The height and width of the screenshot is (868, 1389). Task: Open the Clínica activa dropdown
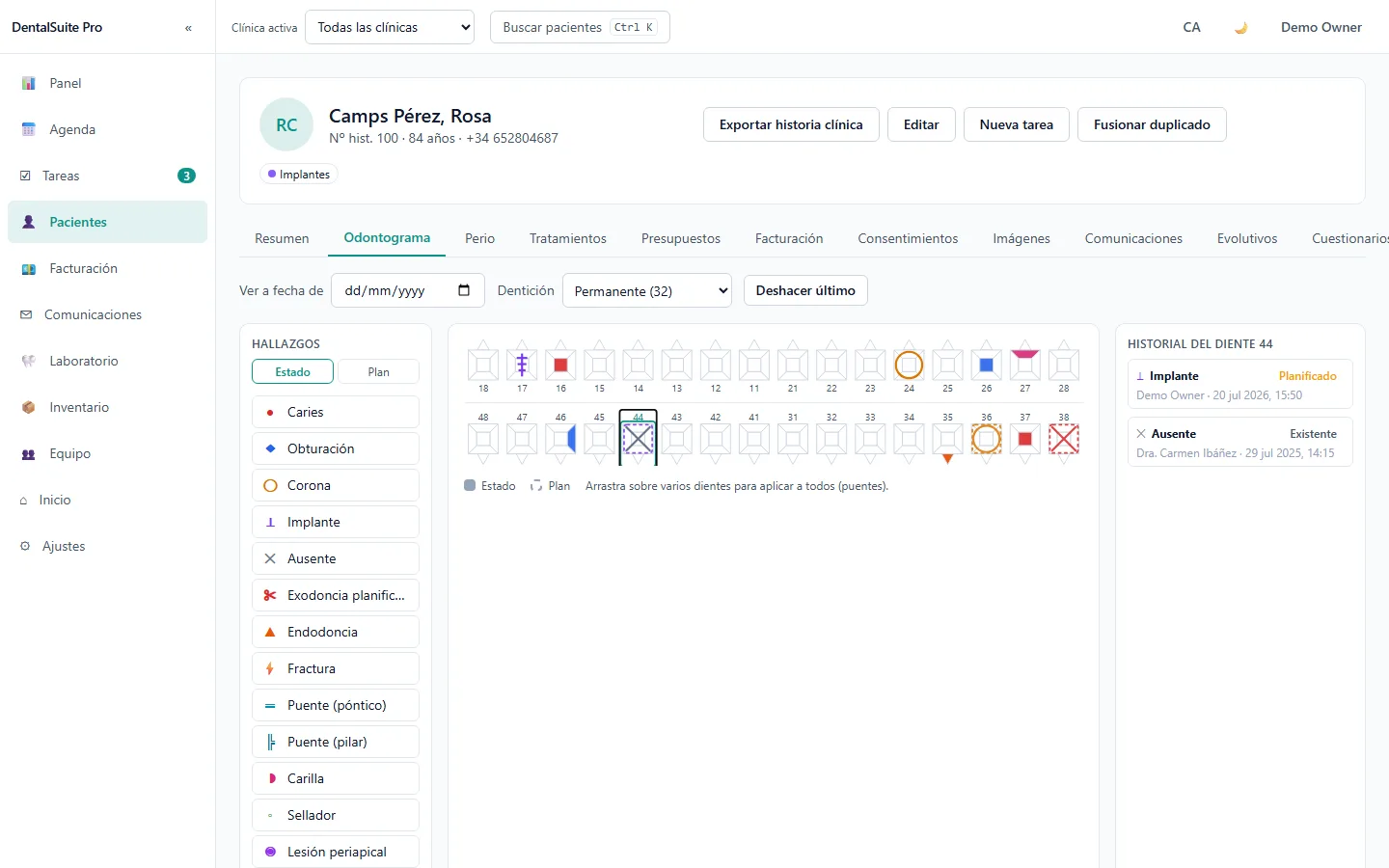coord(390,27)
